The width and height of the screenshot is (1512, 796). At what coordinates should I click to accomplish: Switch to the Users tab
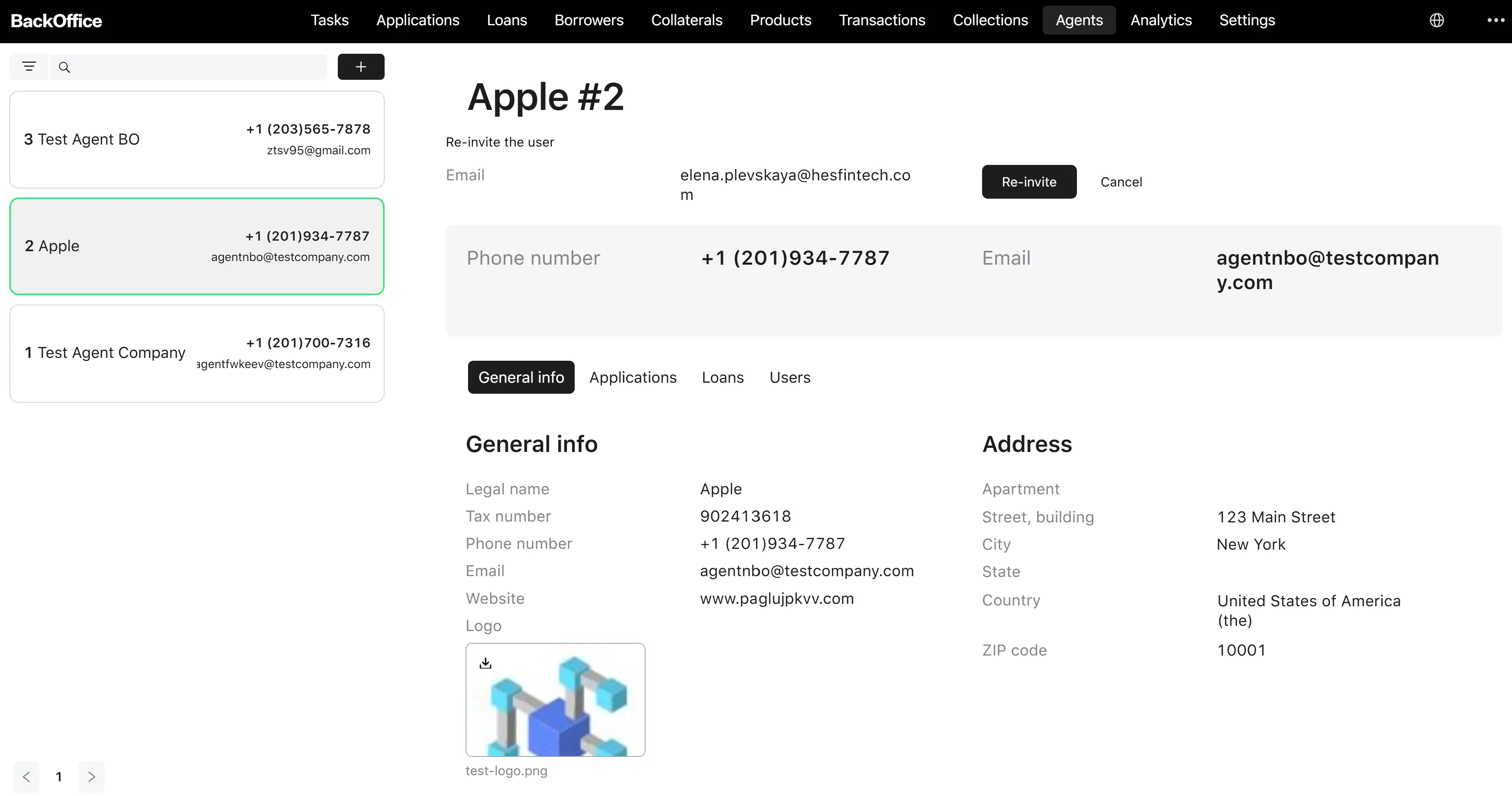[790, 377]
